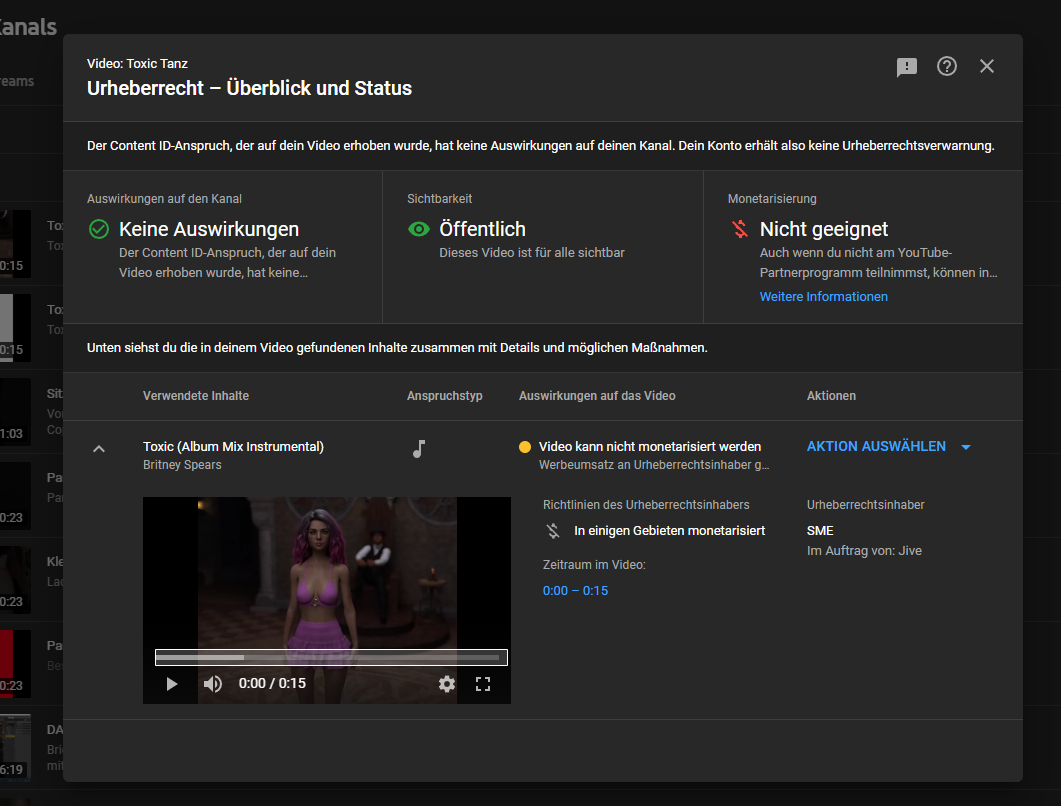Click 'Video: Toxic Tanz' title text
The image size is (1061, 806).
click(x=137, y=64)
